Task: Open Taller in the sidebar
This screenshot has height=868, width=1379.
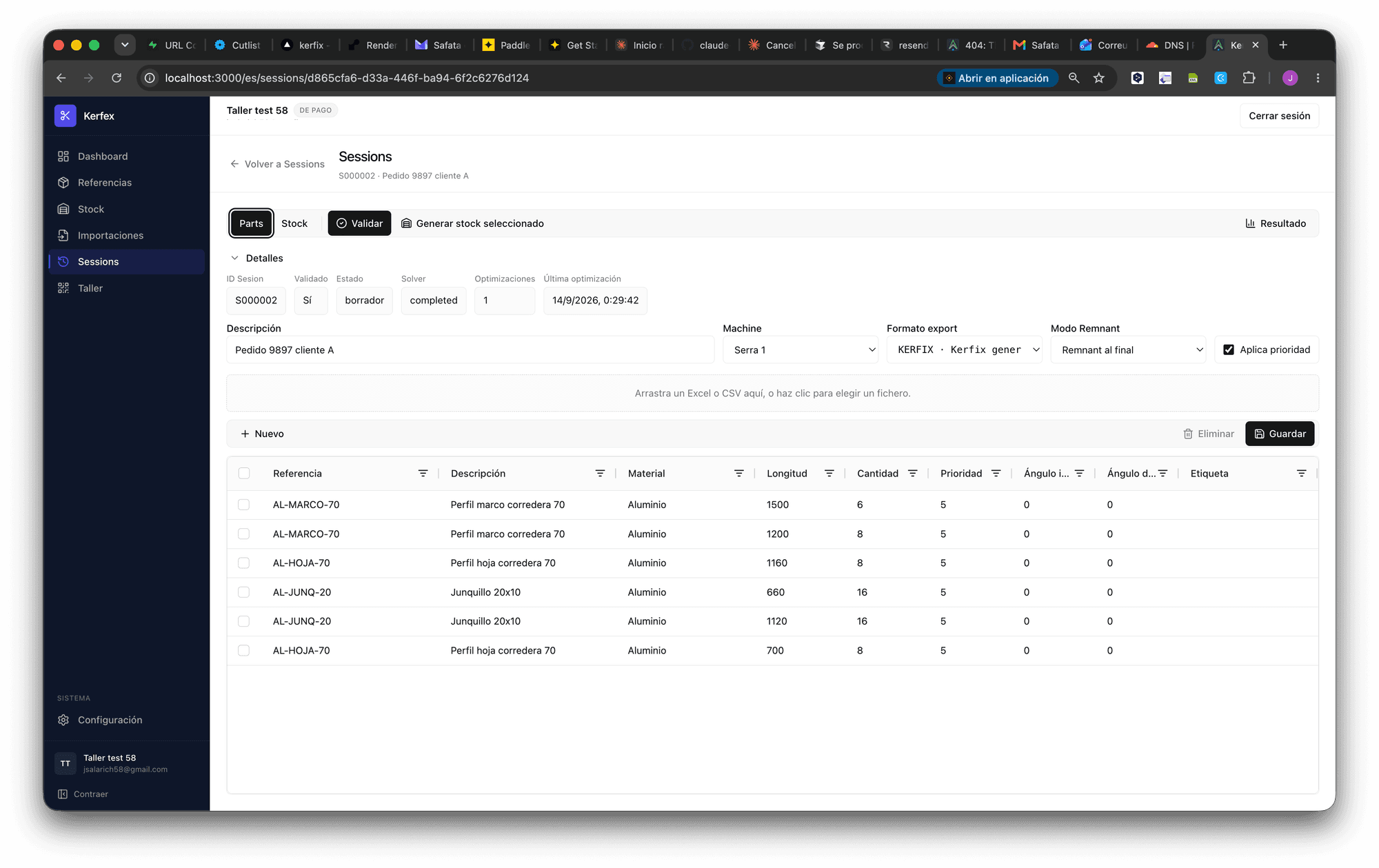Action: tap(127, 288)
